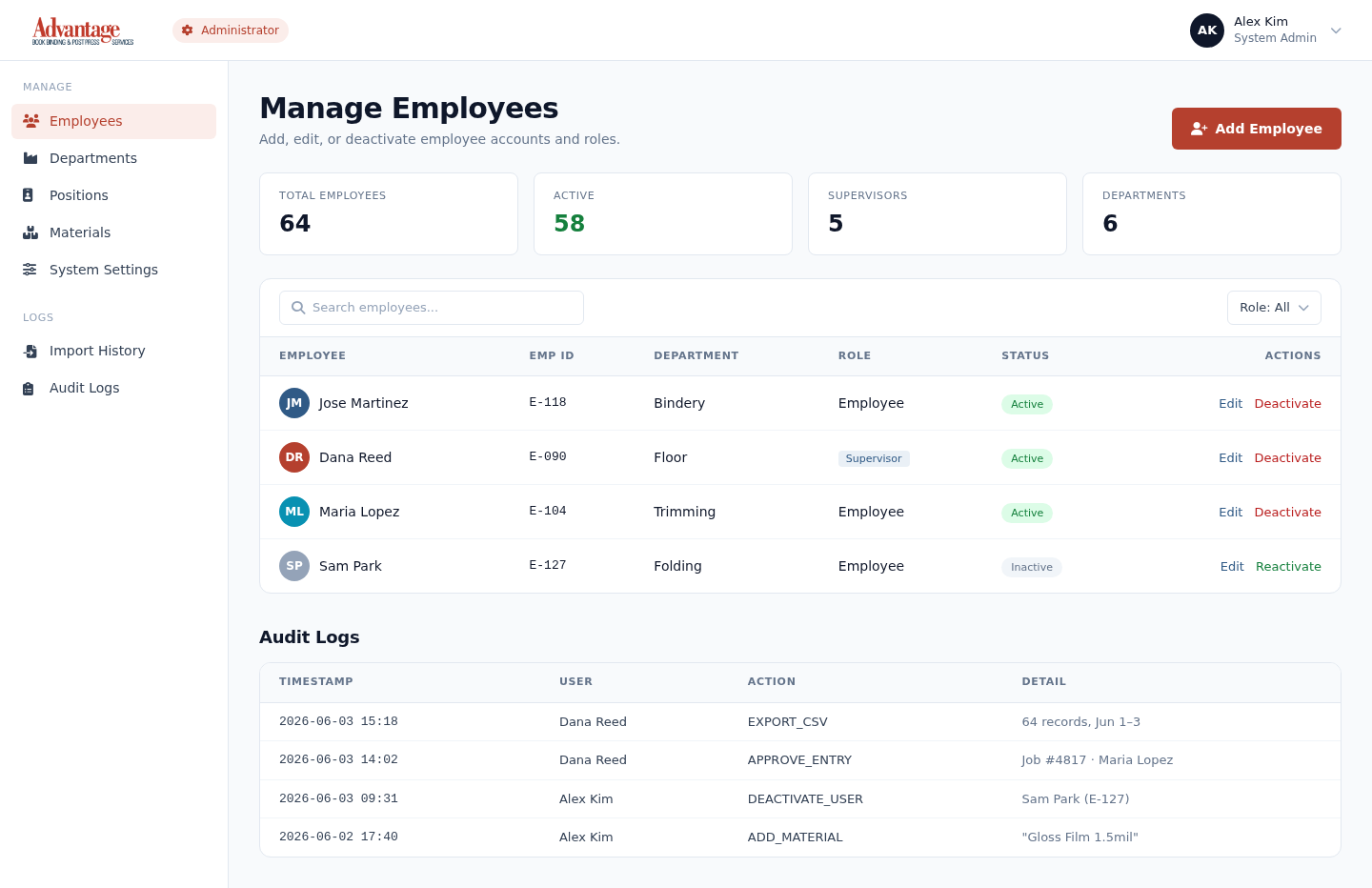The height and width of the screenshot is (888, 1372).
Task: Click the Supervisors card showing 5
Action: tap(938, 213)
